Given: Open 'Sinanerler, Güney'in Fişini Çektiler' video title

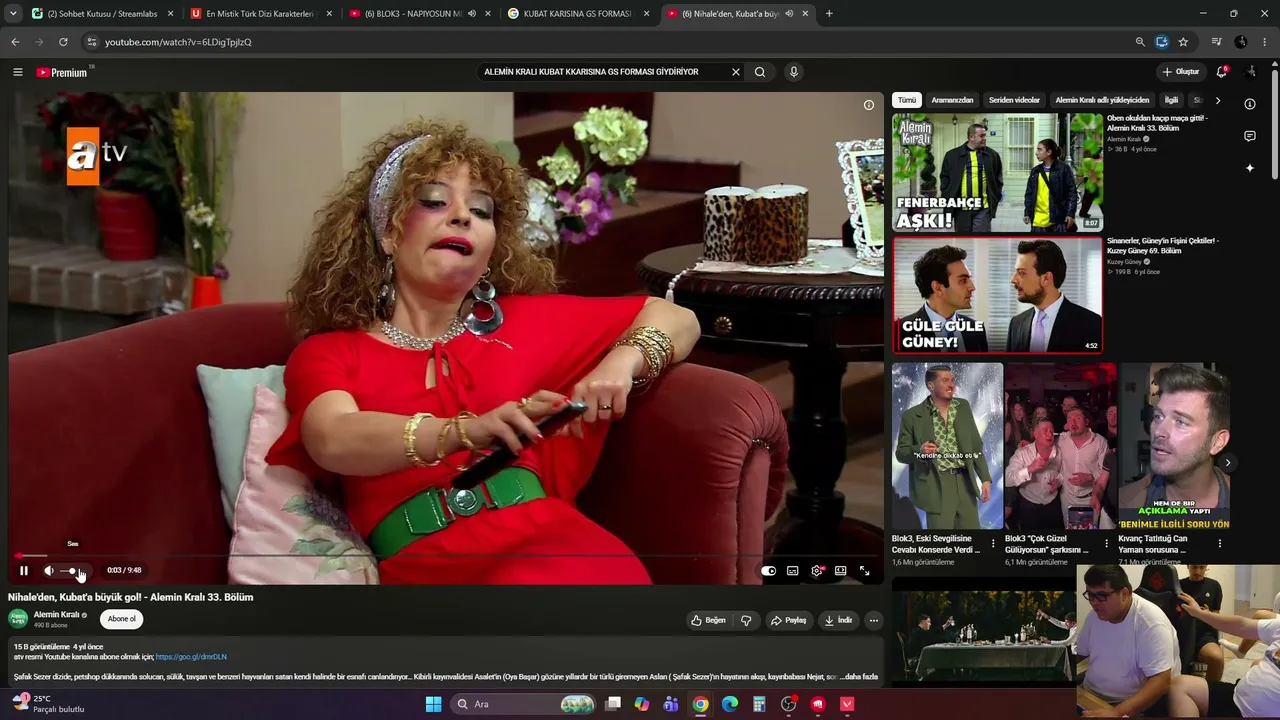Looking at the screenshot, I should pyautogui.click(x=1163, y=245).
